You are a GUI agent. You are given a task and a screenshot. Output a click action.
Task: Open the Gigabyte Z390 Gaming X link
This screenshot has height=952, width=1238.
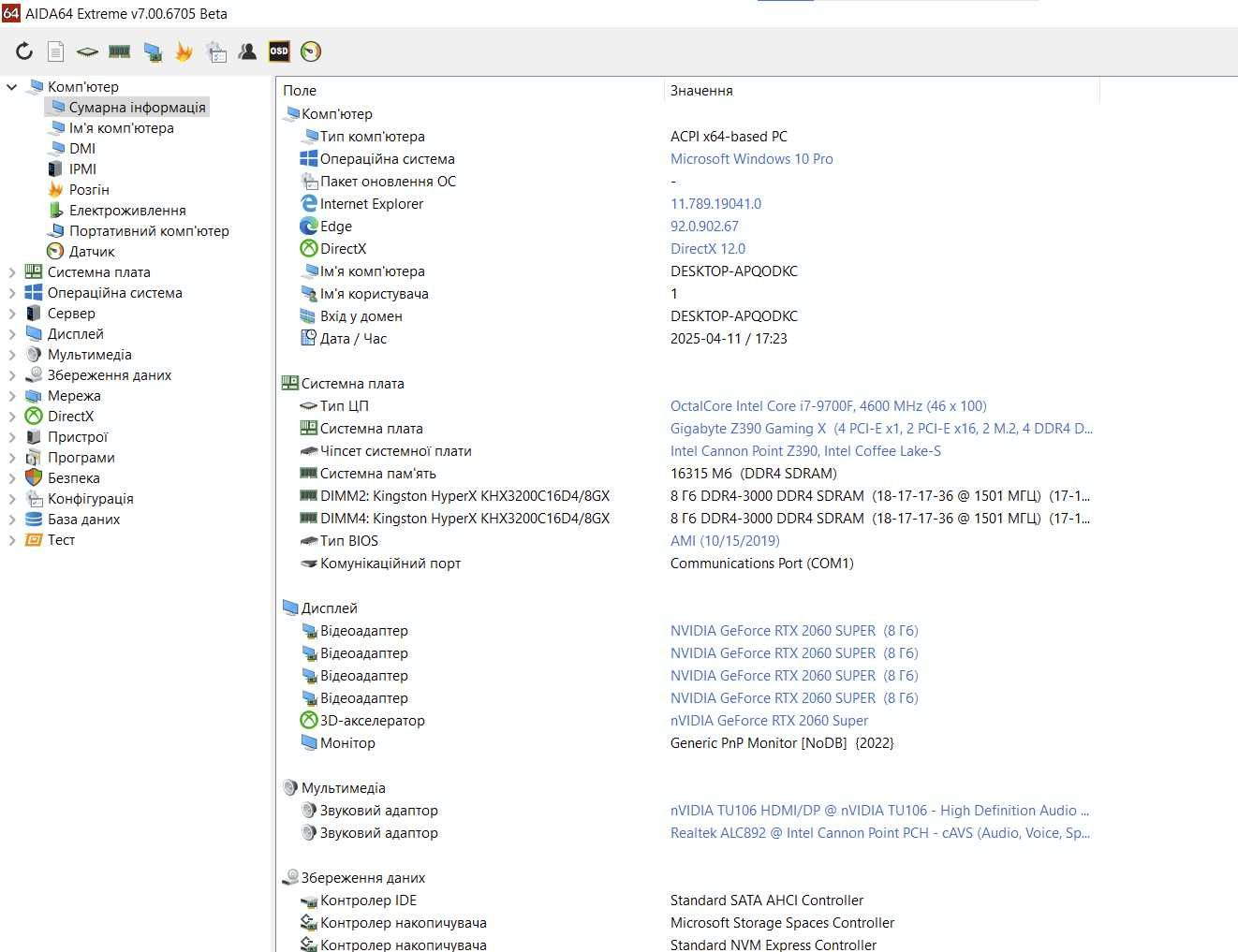(881, 428)
